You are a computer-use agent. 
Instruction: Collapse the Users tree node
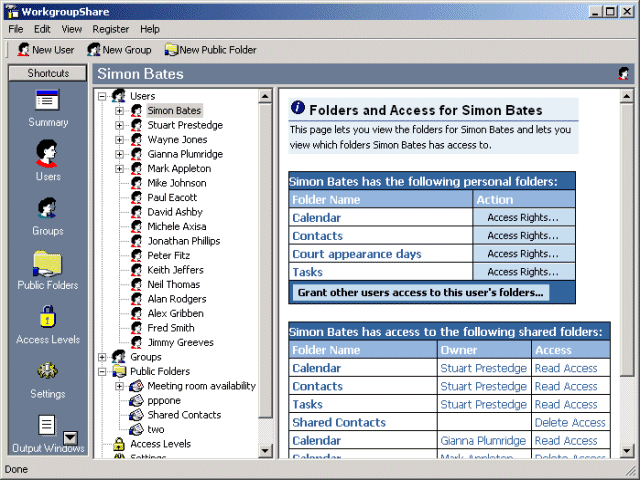(x=102, y=96)
